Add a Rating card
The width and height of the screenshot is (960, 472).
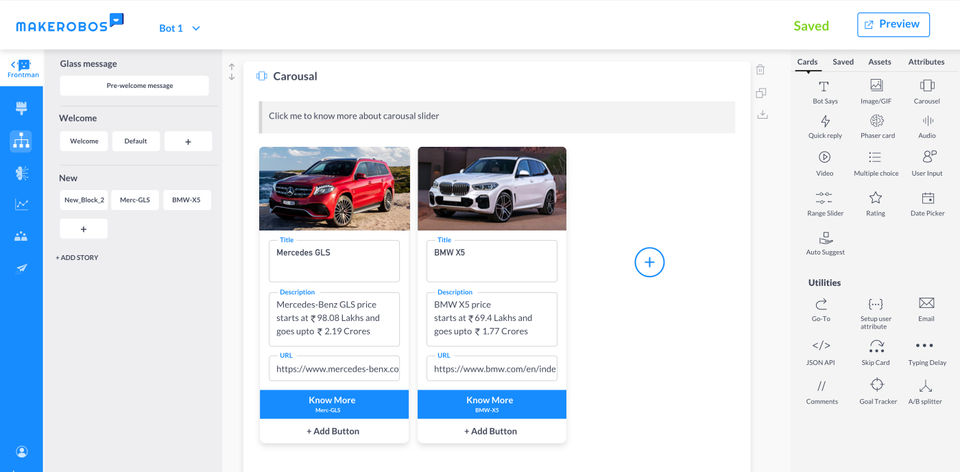point(876,204)
